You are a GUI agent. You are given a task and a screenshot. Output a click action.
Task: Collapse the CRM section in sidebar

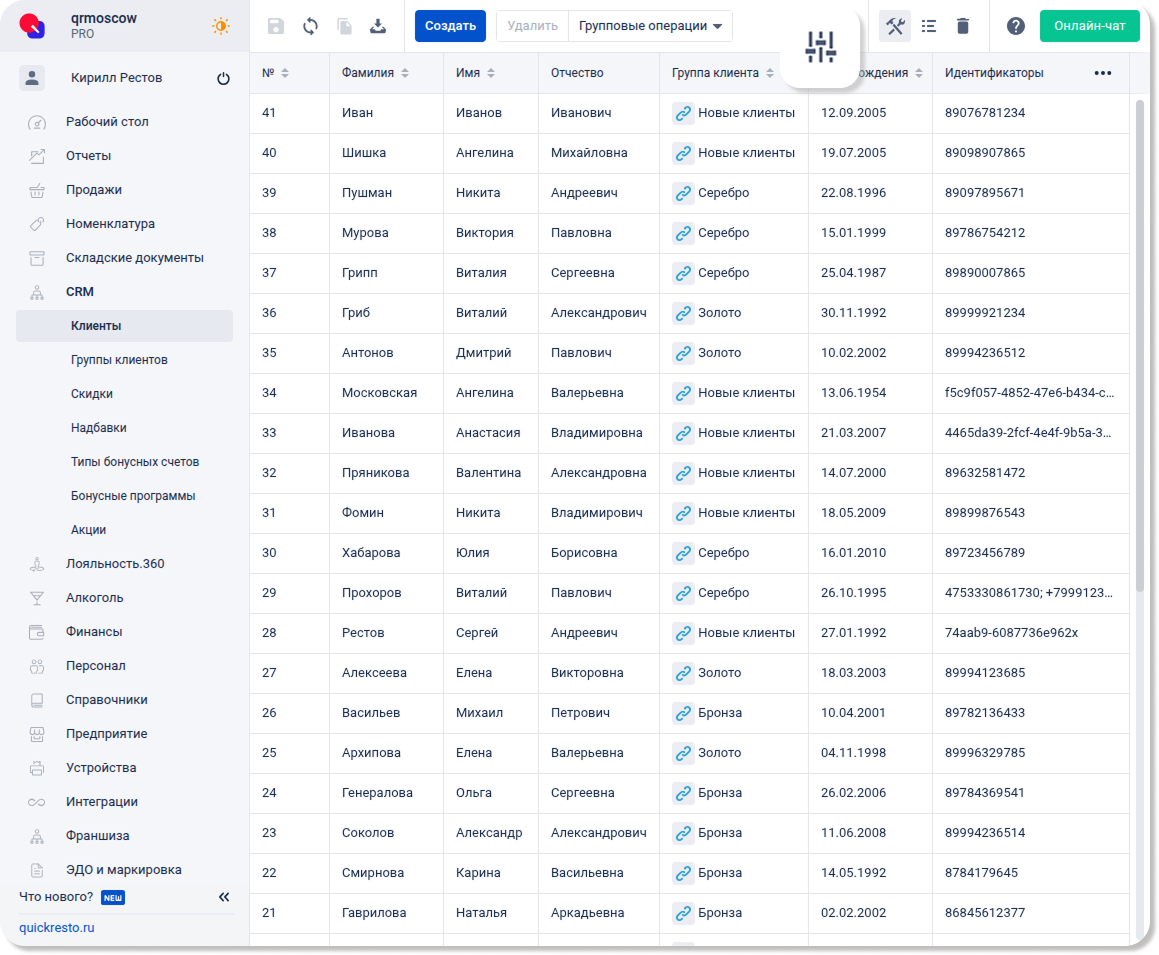point(80,292)
